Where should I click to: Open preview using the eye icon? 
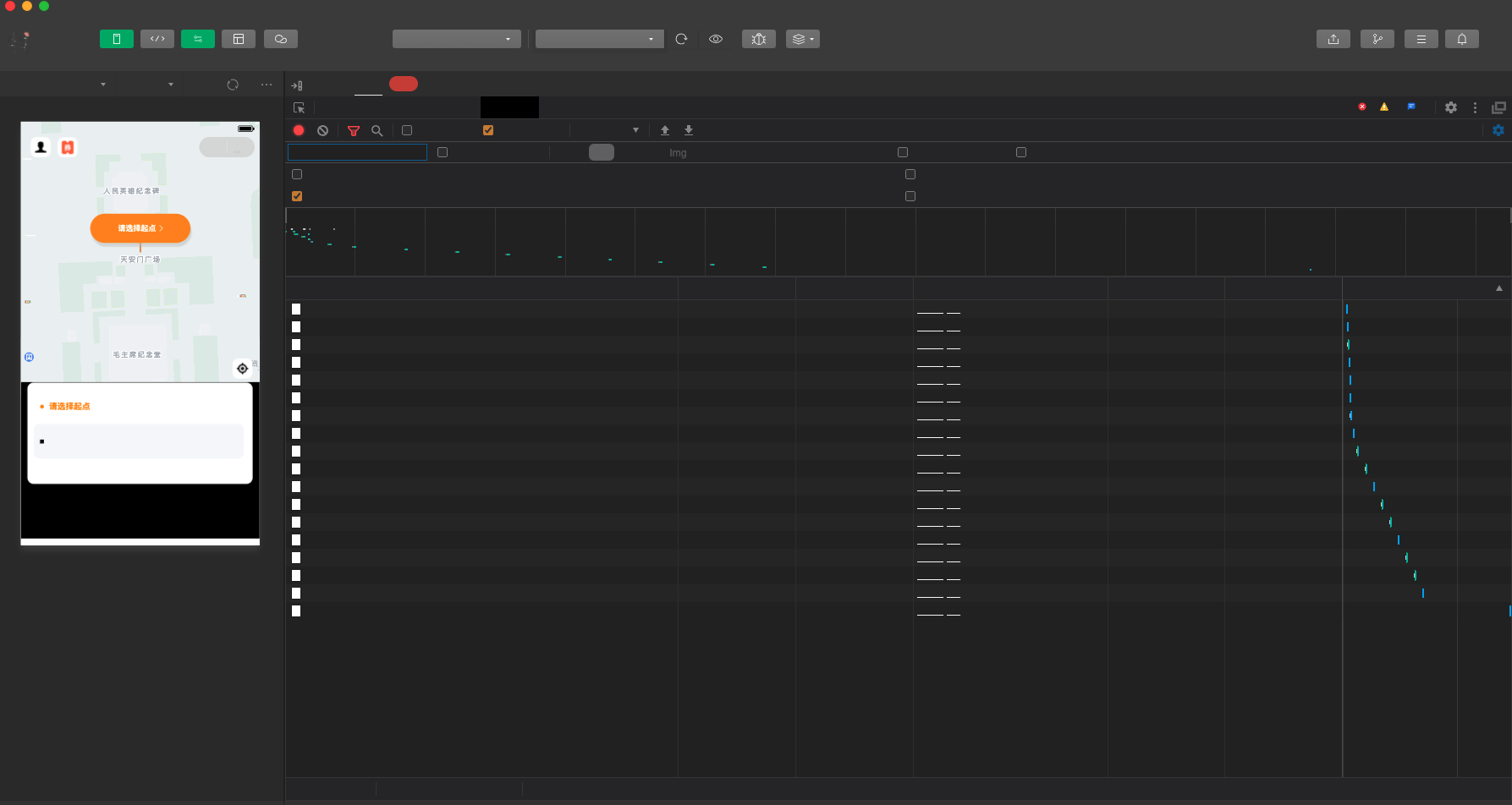point(716,39)
